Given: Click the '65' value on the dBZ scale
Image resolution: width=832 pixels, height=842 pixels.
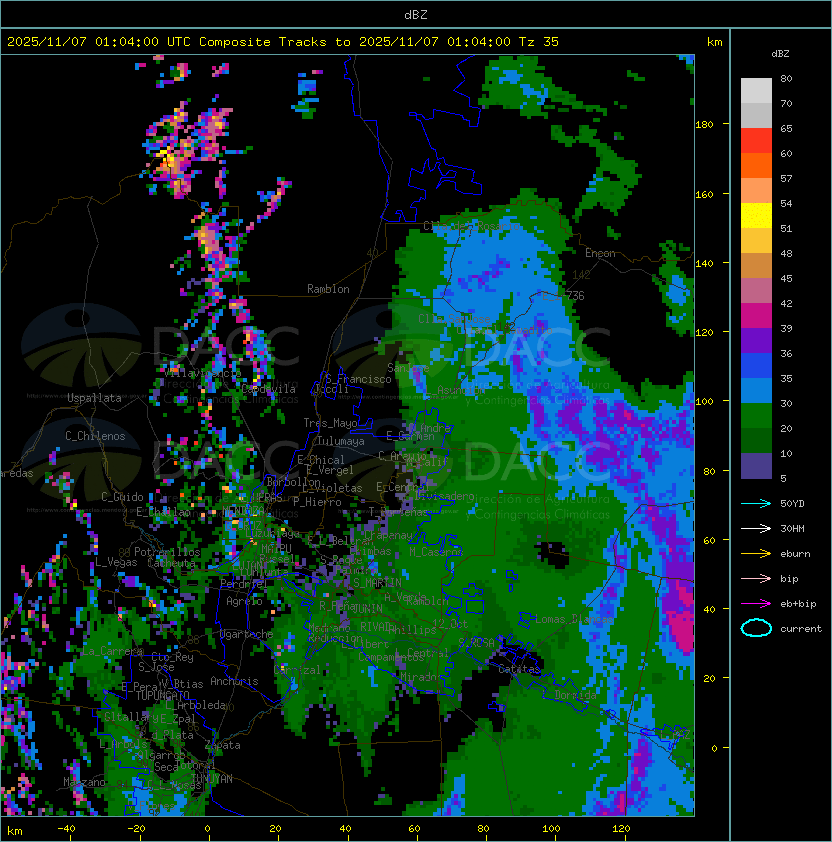Looking at the screenshot, I should pos(786,128).
